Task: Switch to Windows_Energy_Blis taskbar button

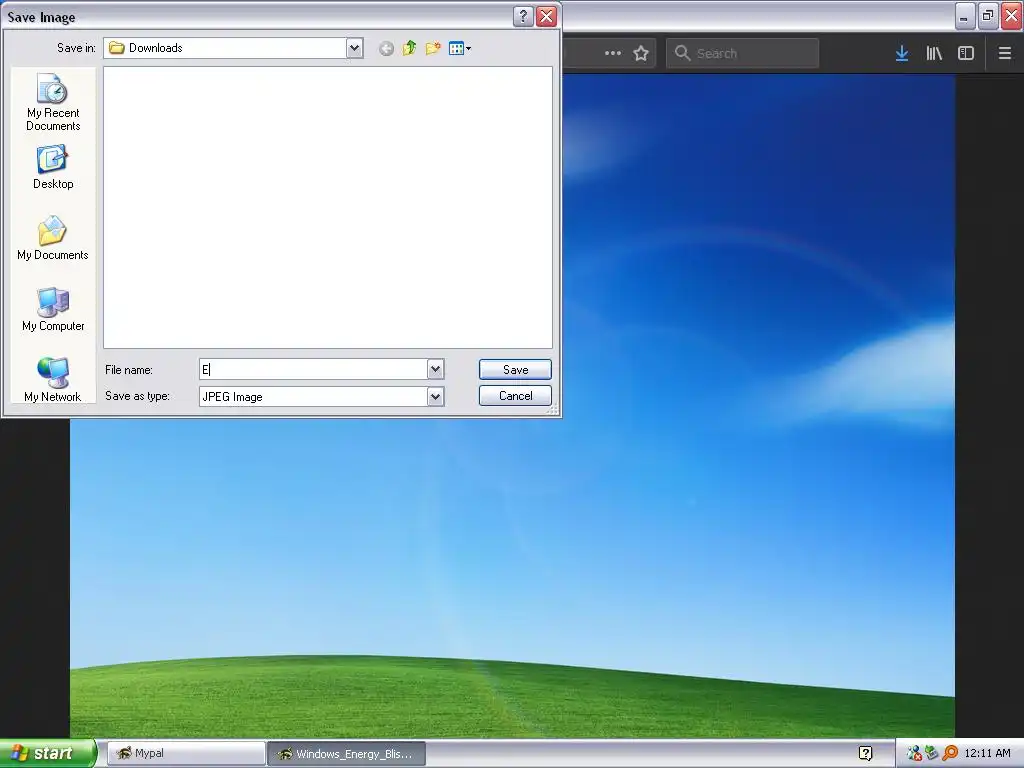Action: [x=346, y=754]
